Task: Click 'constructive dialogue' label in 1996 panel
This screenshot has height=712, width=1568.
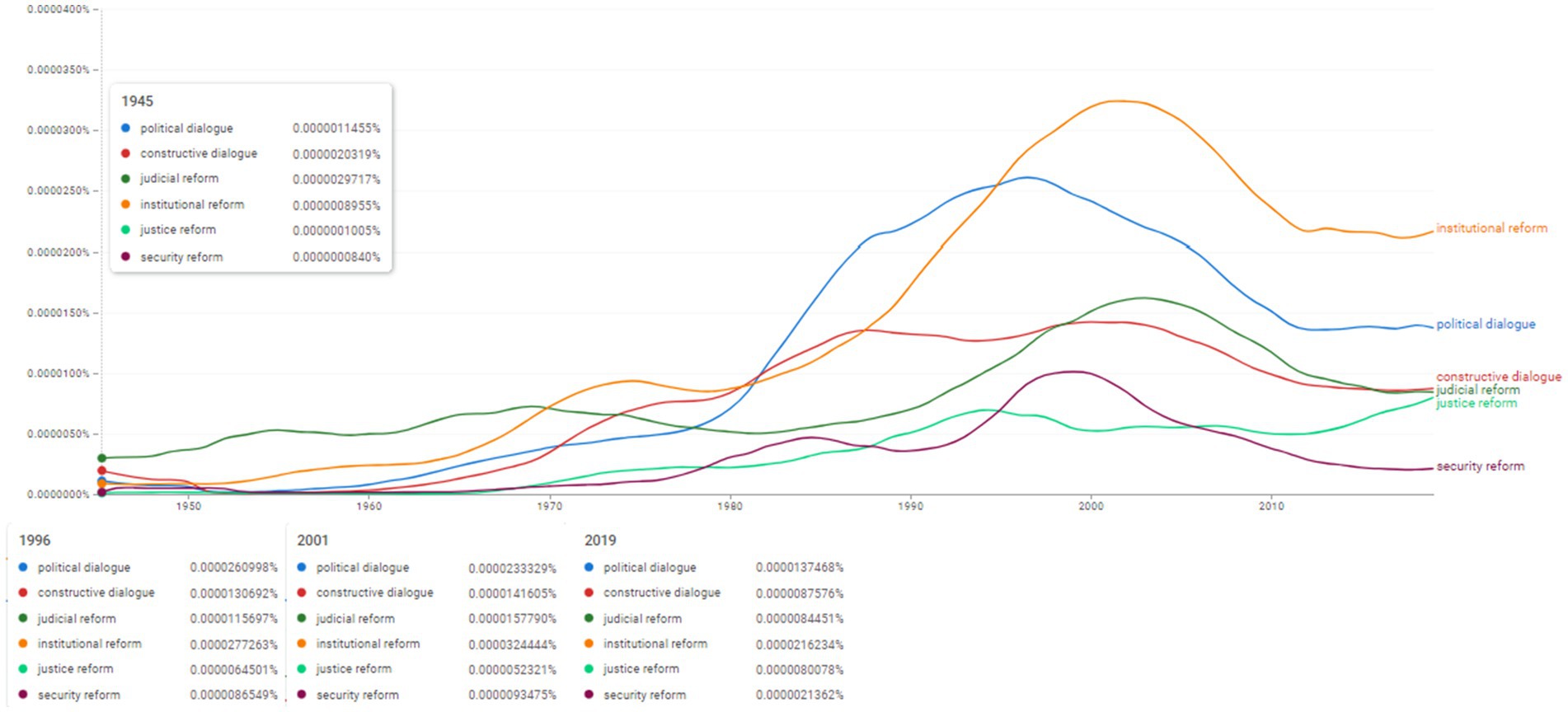Action: coord(96,593)
